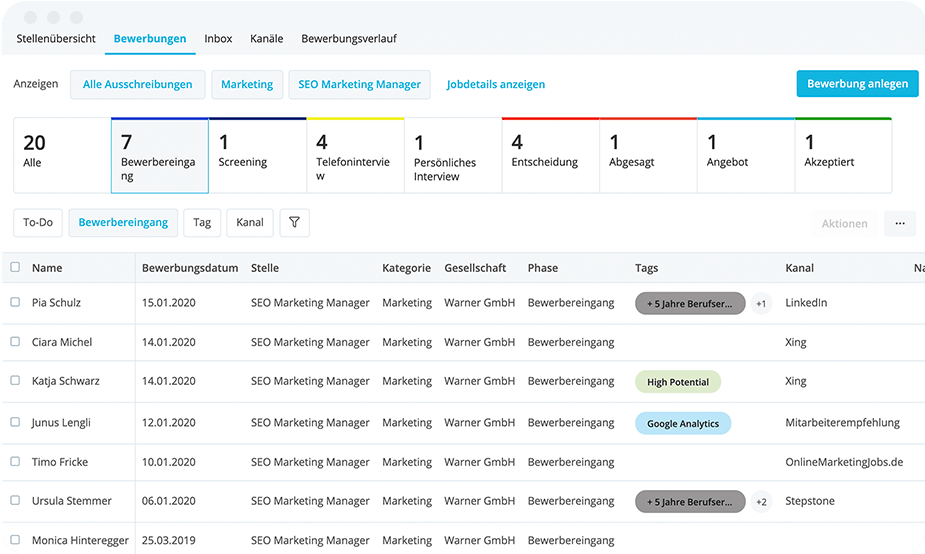Sort by the Kategorie column header
This screenshot has width=925, height=554.
[406, 268]
